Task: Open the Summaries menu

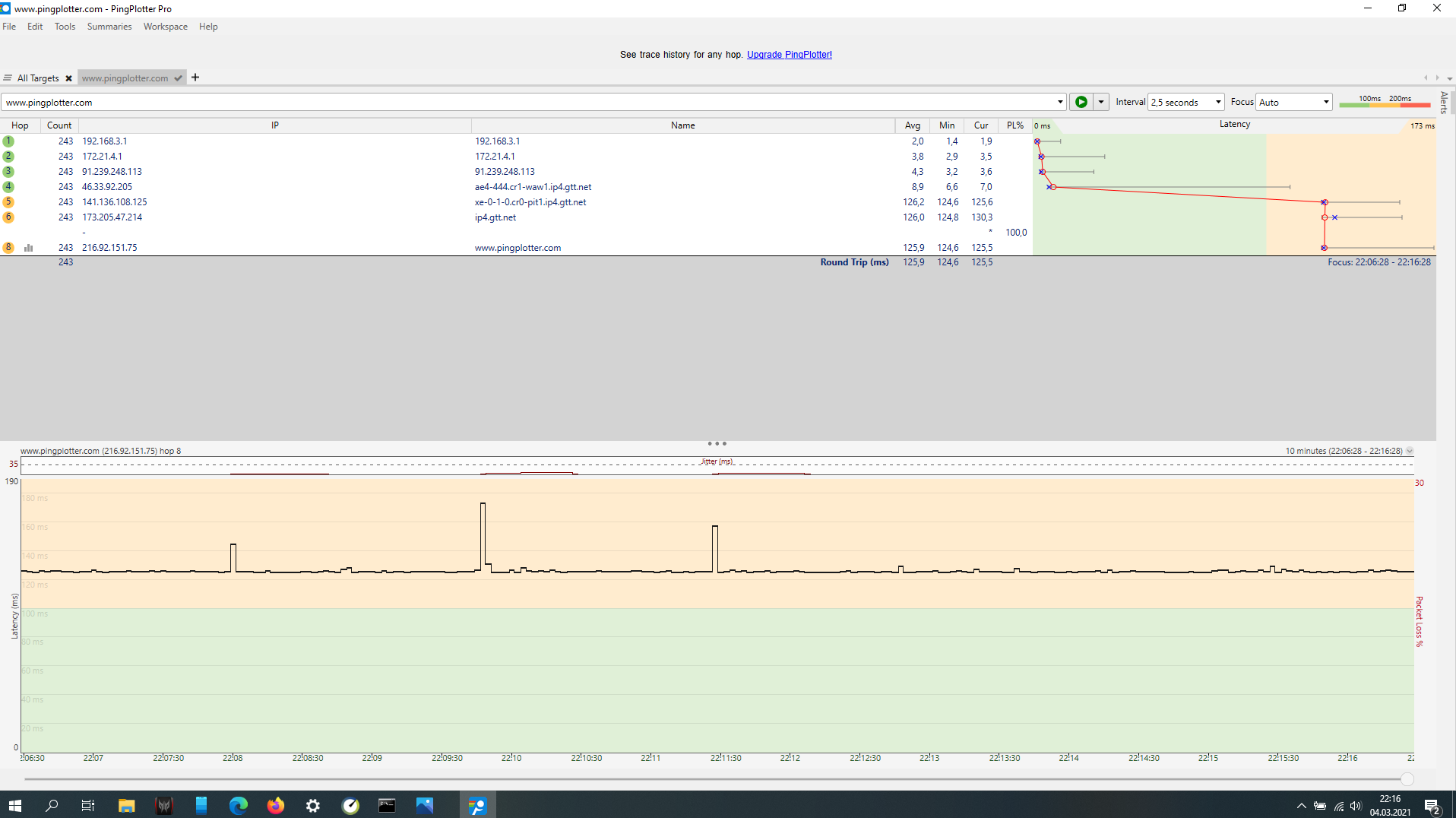Action: tap(109, 27)
